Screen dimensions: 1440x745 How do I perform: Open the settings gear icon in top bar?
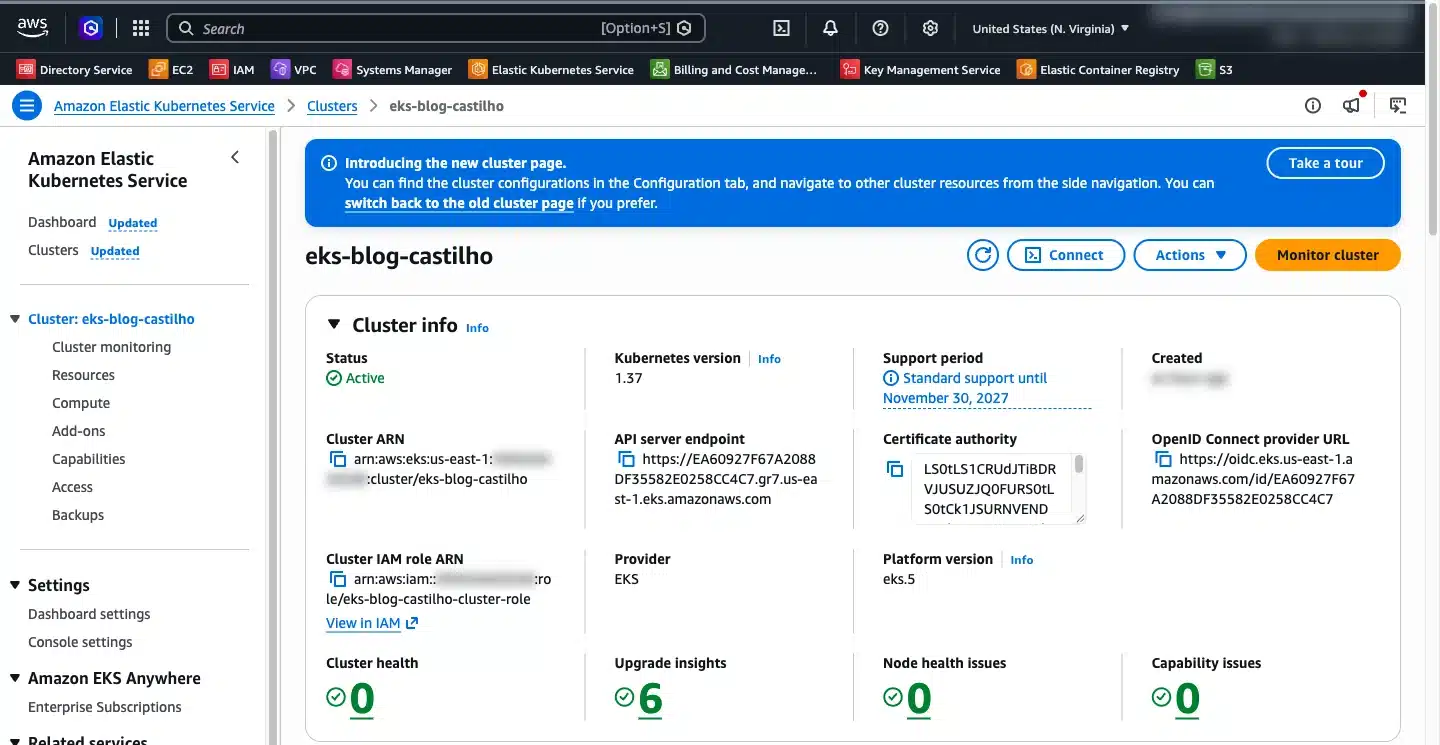click(930, 28)
